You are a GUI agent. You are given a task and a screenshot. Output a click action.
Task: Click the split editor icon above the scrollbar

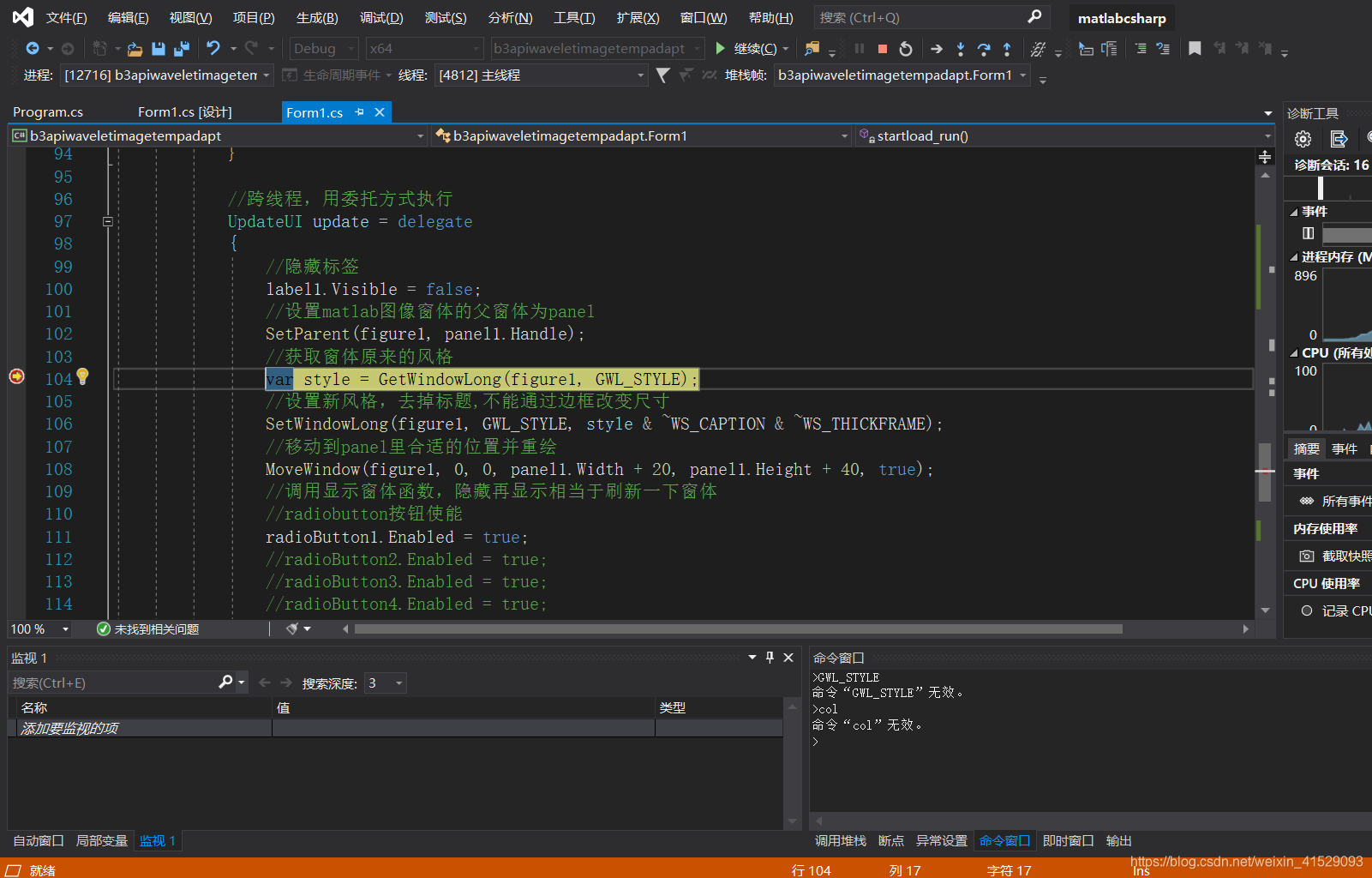1265,157
